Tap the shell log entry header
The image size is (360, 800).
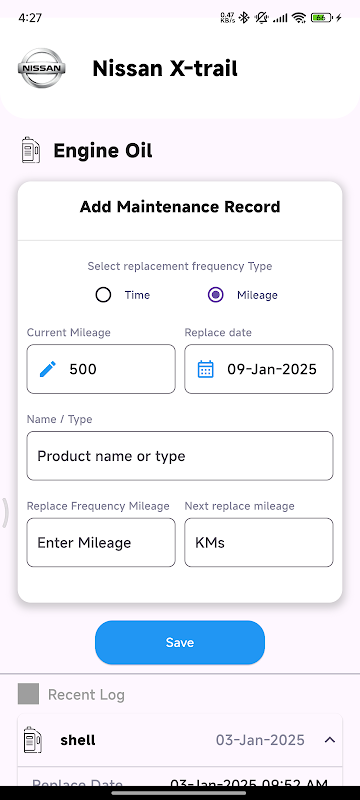tap(180, 740)
